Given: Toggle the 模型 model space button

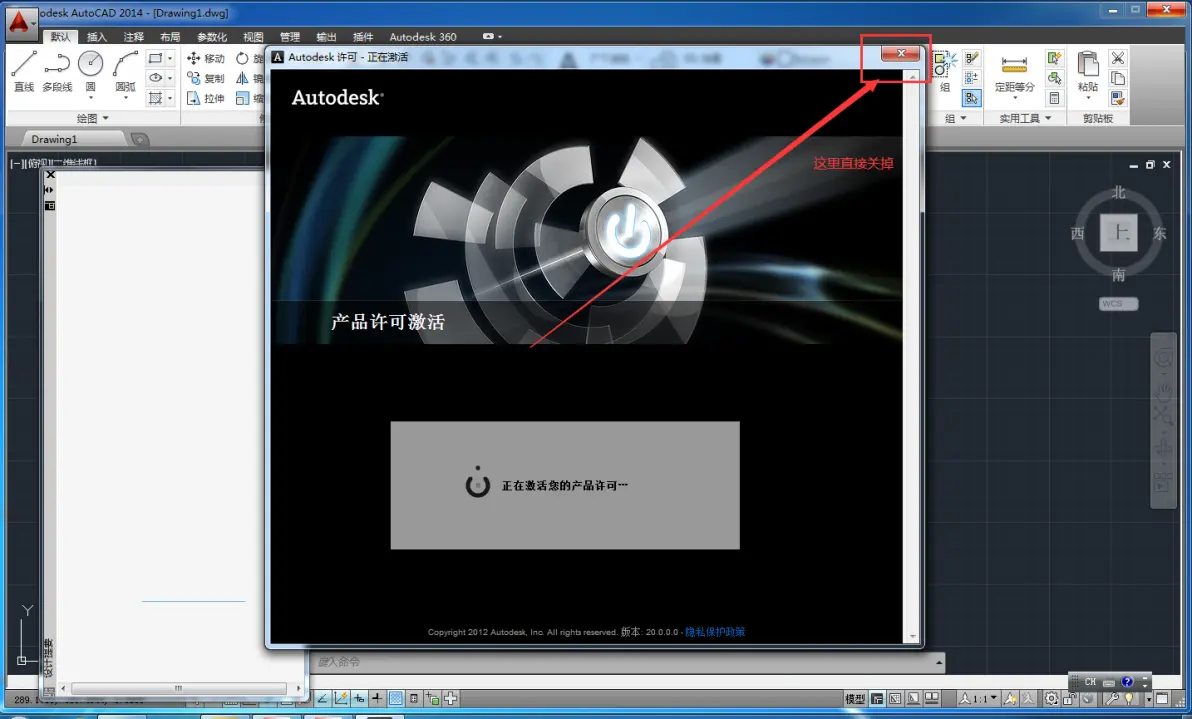Looking at the screenshot, I should coord(855,698).
